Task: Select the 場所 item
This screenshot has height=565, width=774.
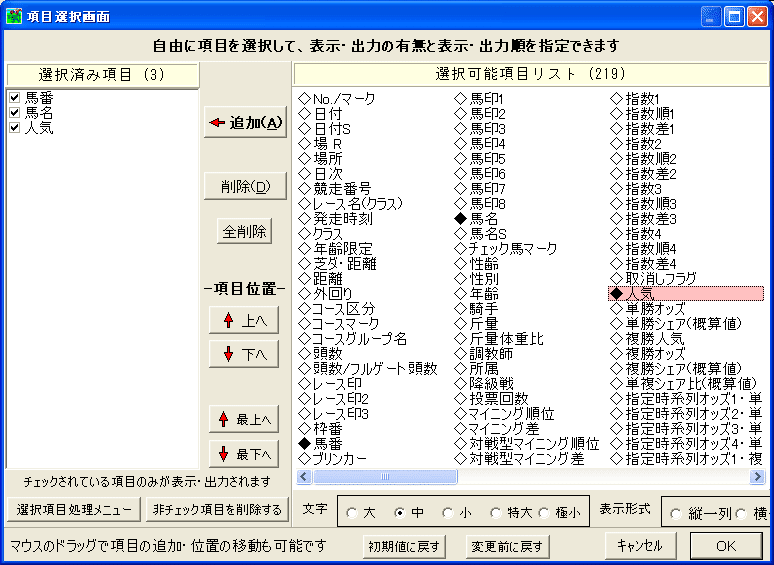Action: 320,158
